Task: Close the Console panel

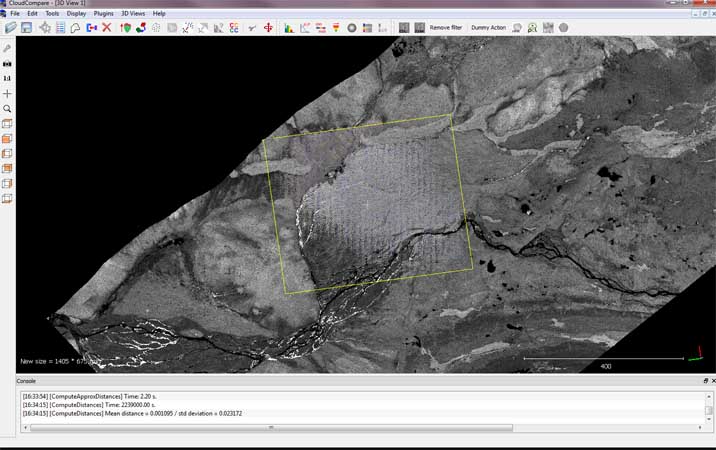Action: [x=712, y=381]
